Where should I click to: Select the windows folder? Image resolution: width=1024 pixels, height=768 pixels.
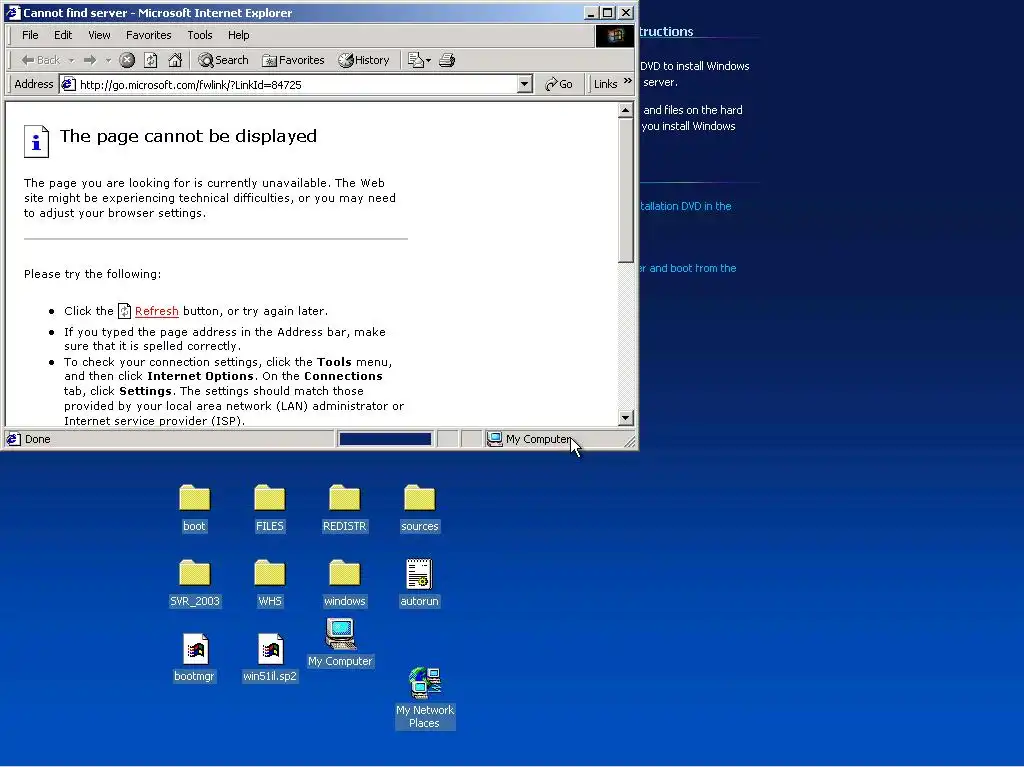[344, 584]
